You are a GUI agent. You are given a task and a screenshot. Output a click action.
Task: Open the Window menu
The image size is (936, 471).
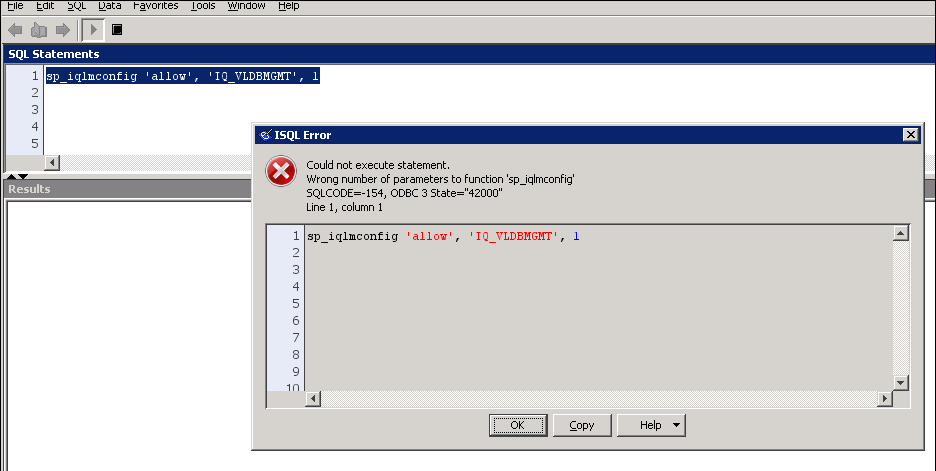pyautogui.click(x=247, y=5)
